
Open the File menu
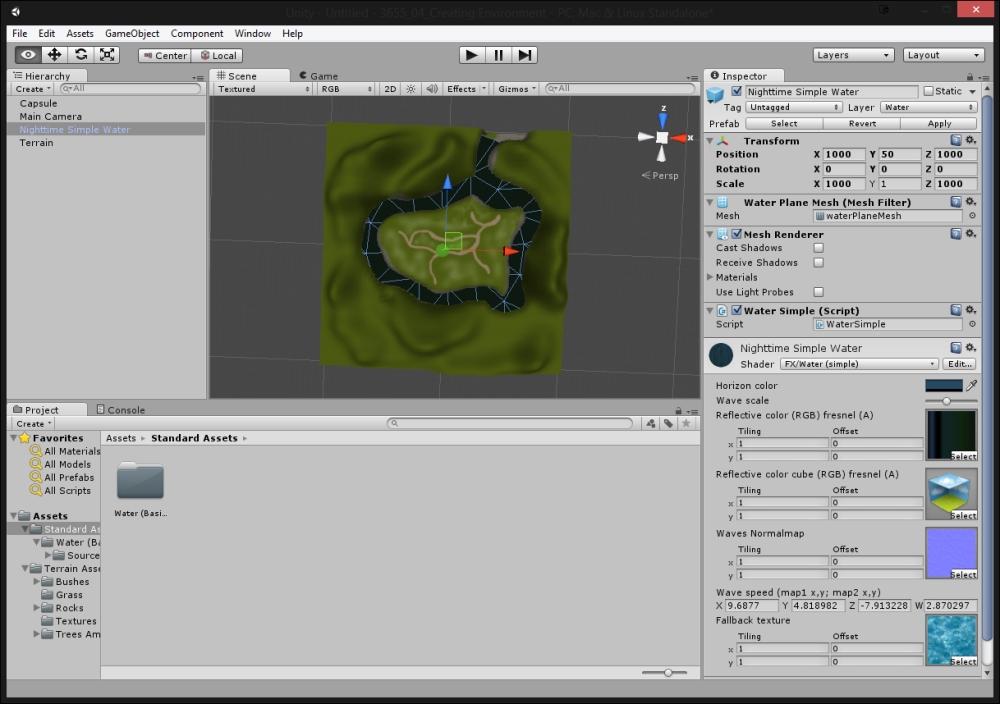click(20, 33)
